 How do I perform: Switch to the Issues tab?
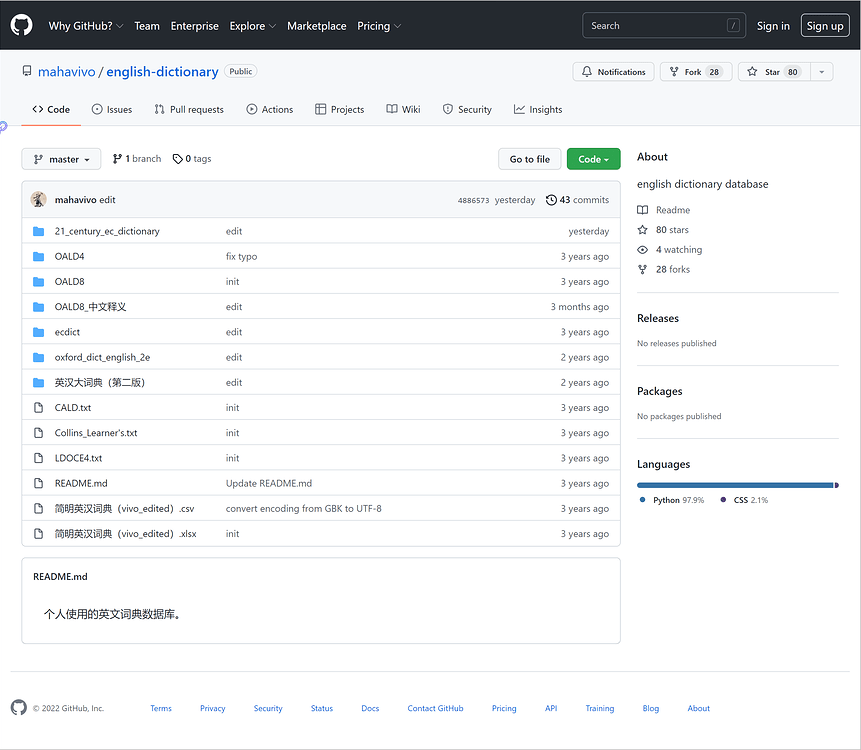(x=111, y=110)
